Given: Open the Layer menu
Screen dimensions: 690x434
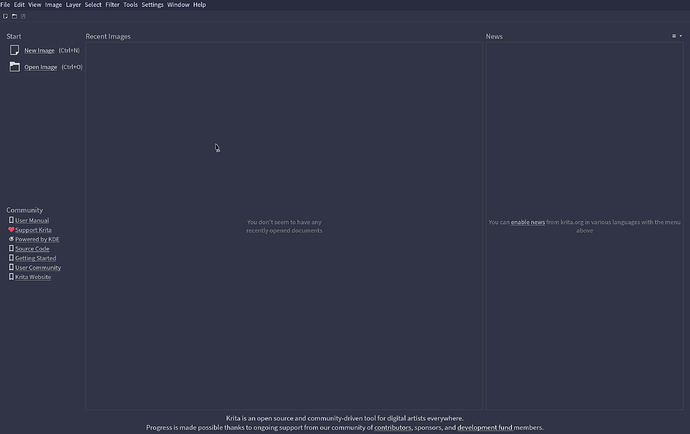Looking at the screenshot, I should (x=73, y=5).
